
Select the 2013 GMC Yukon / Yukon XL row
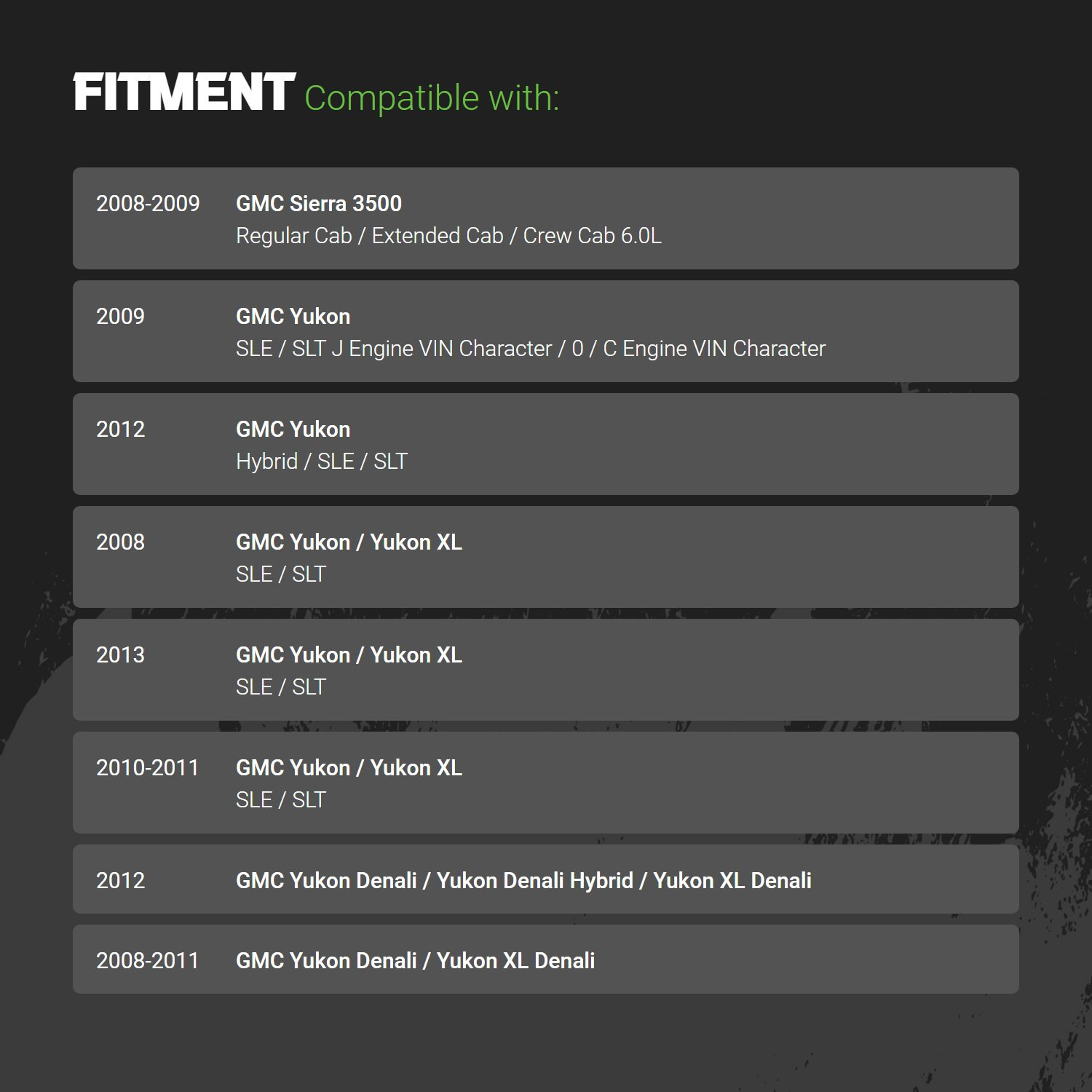coord(546,670)
